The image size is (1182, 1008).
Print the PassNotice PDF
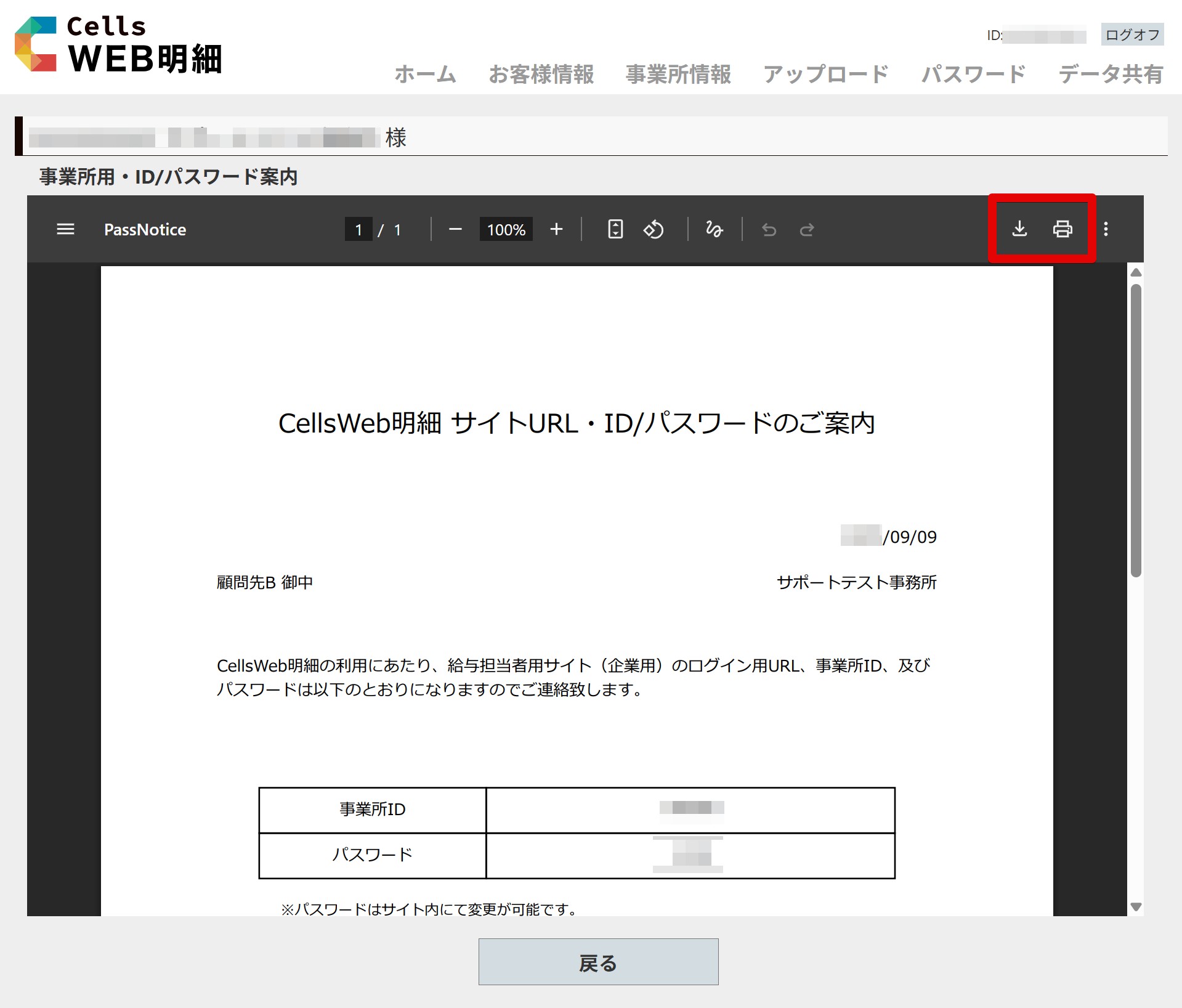coord(1063,229)
